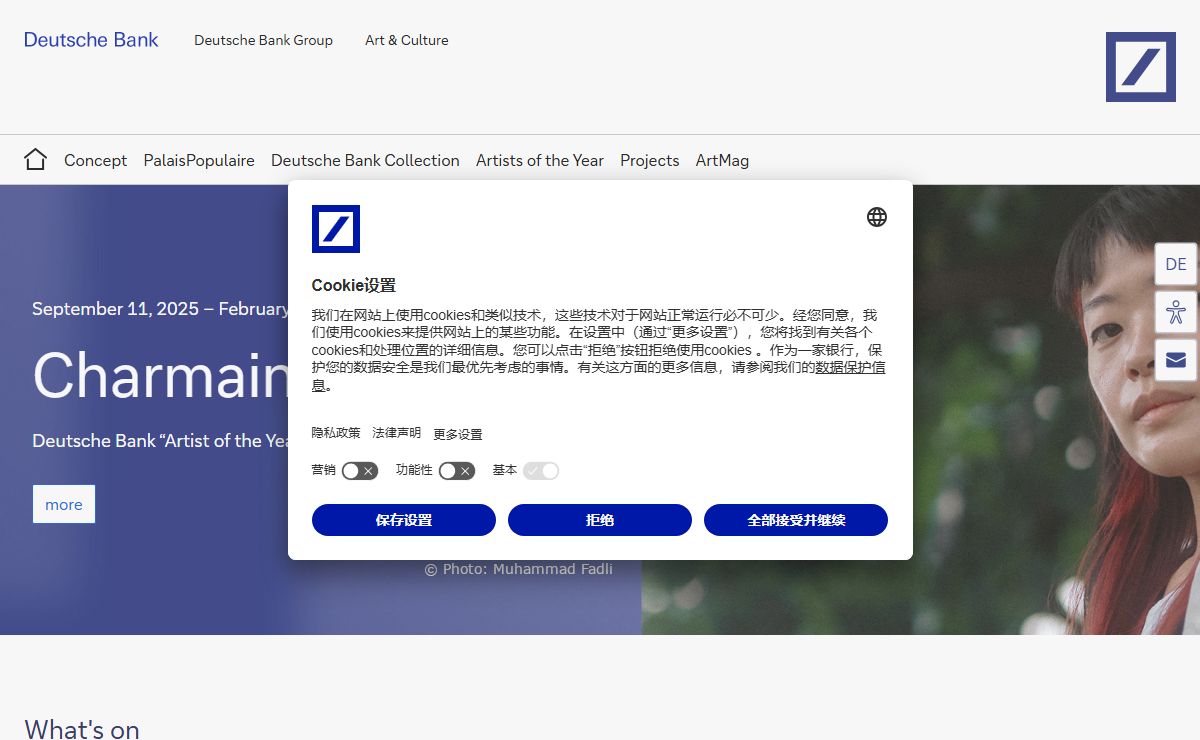
Task: Toggle the 营销 marketing cookie switch
Action: tap(360, 471)
